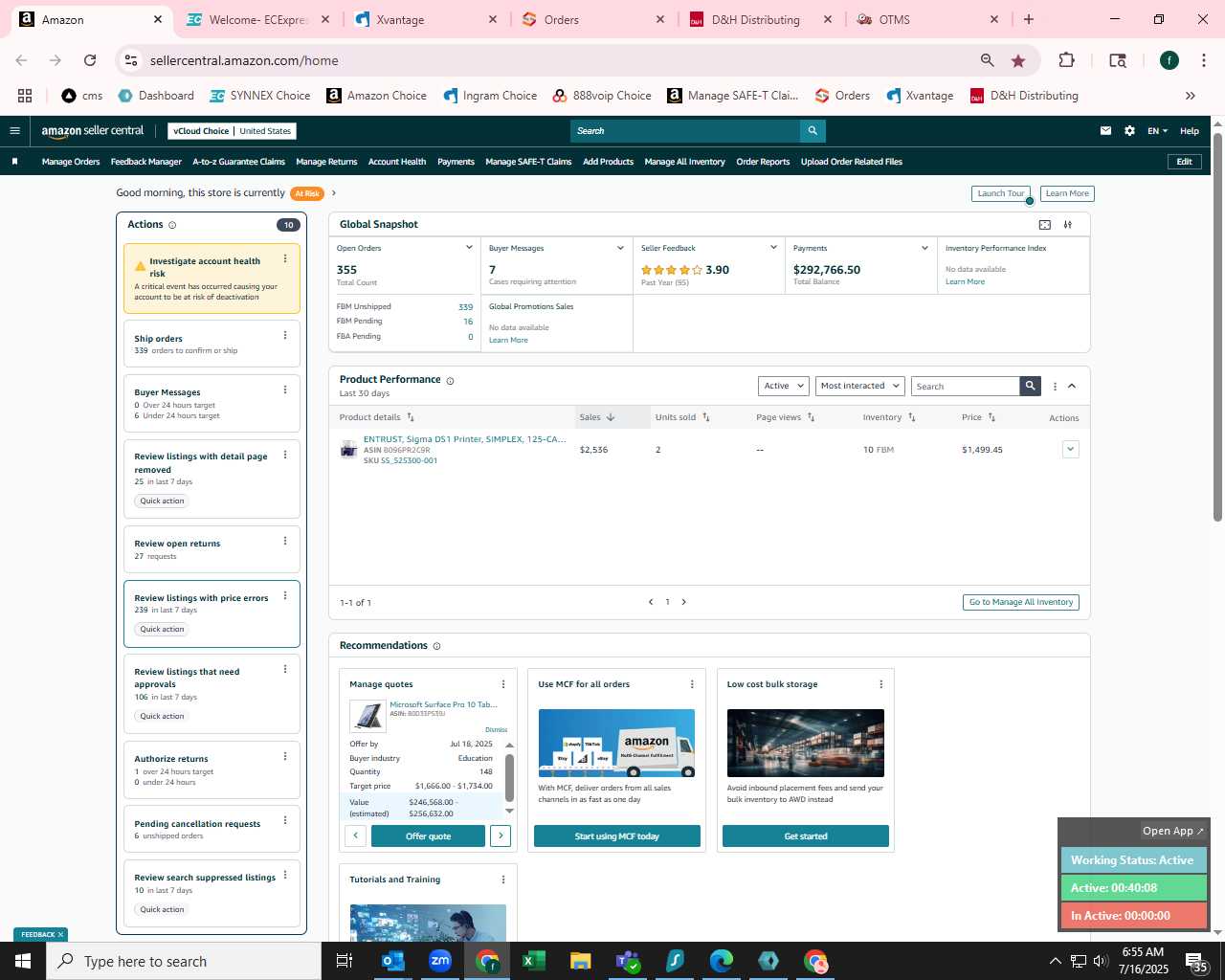Click the Offer quote button
This screenshot has height=980, width=1225.
pos(428,836)
